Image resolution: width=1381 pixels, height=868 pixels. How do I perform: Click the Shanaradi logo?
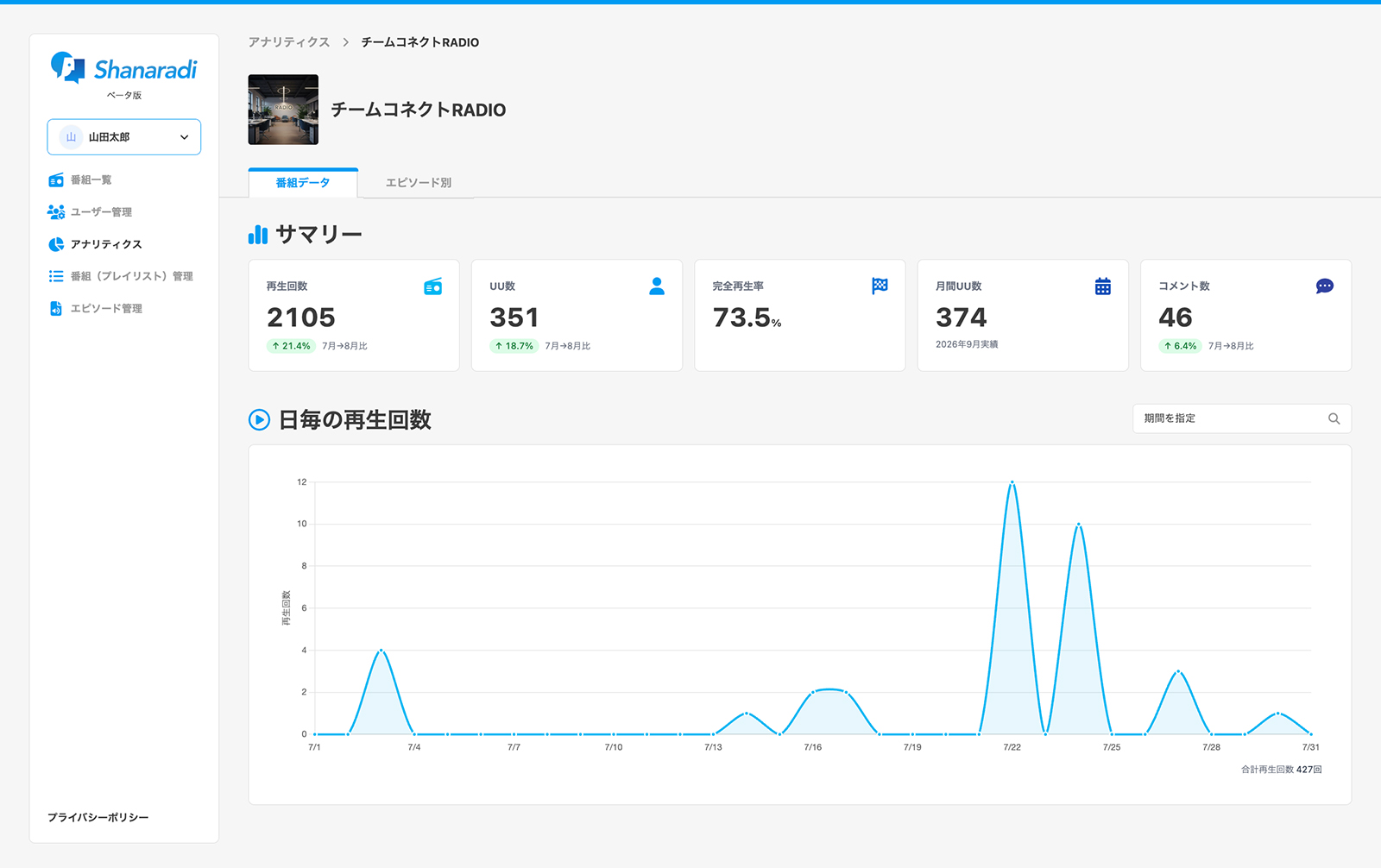pyautogui.click(x=123, y=68)
